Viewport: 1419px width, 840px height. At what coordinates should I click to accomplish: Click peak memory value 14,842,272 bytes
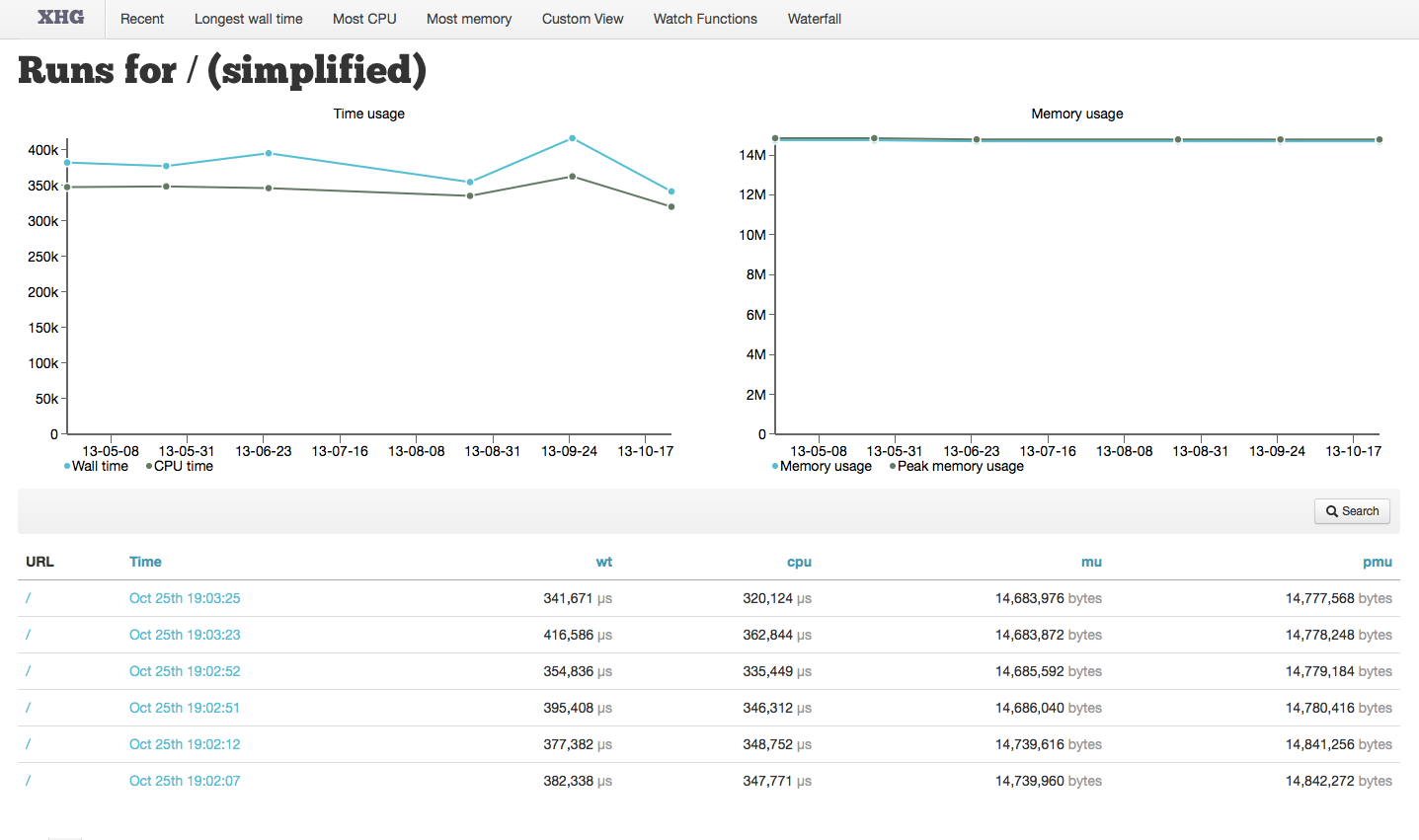click(1339, 781)
